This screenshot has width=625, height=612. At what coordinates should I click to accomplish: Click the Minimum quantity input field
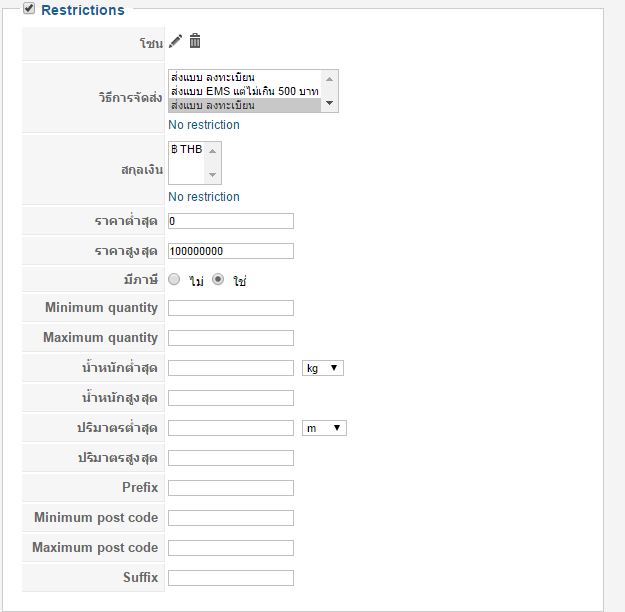click(x=231, y=308)
